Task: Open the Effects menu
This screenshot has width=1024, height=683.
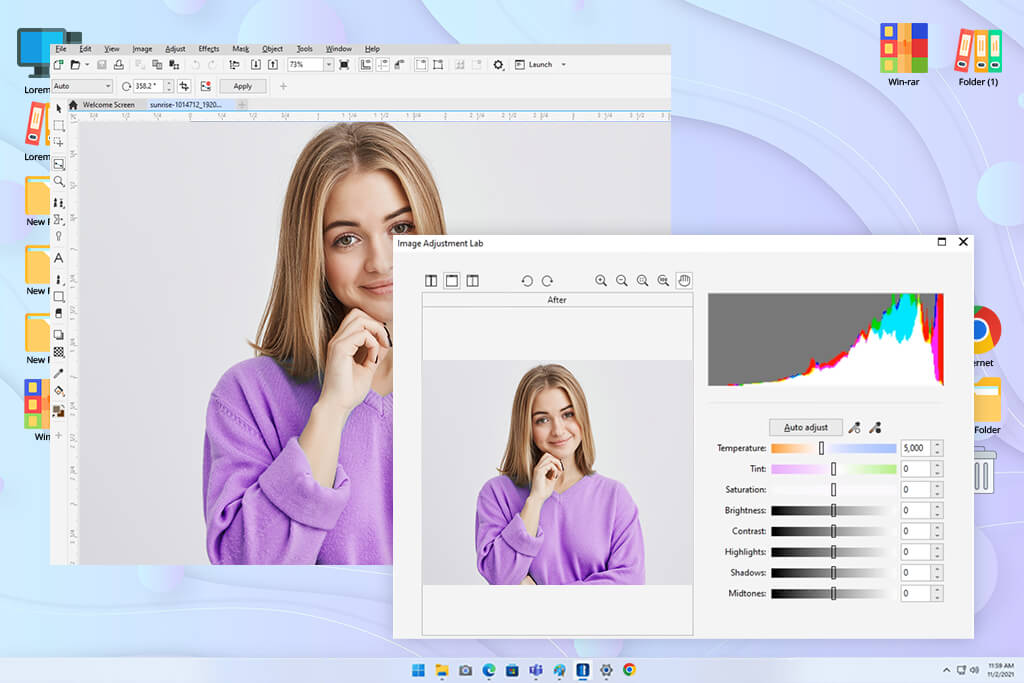Action: pyautogui.click(x=209, y=49)
